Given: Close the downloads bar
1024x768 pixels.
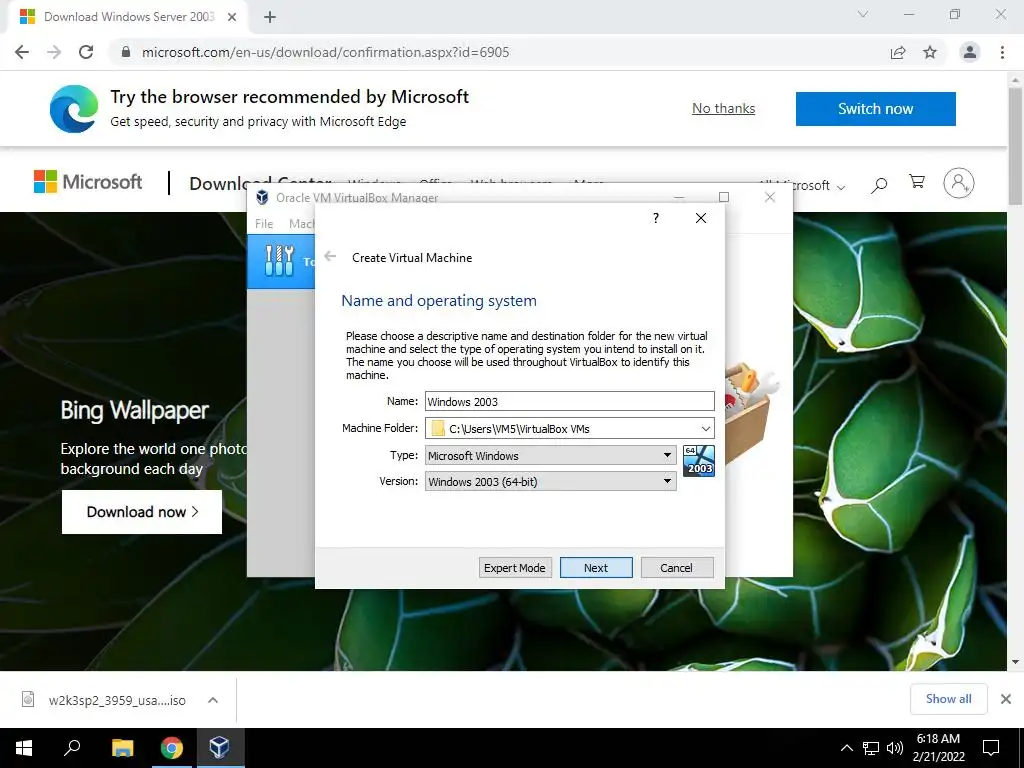Looking at the screenshot, I should 1006,699.
